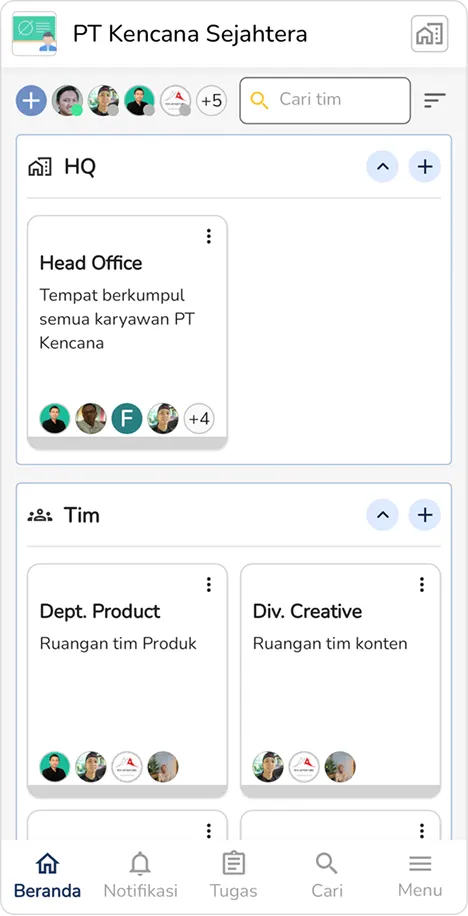Click the Tim people group icon
Screen dimensions: 468x916
(x=40, y=515)
